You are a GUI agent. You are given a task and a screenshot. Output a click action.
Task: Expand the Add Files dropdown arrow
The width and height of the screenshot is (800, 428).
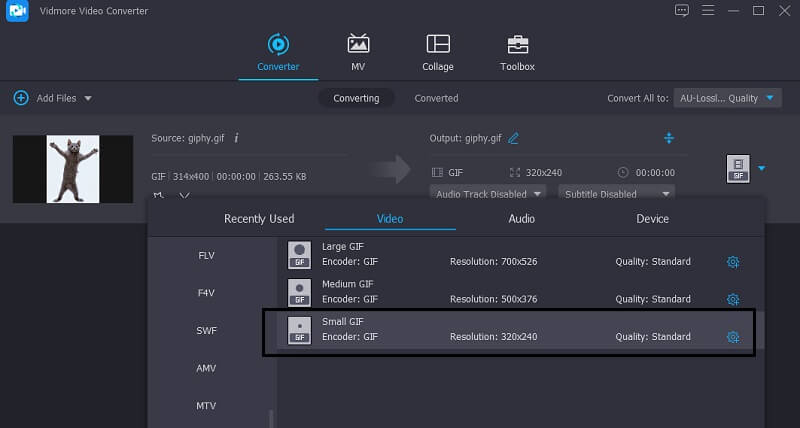[88, 98]
